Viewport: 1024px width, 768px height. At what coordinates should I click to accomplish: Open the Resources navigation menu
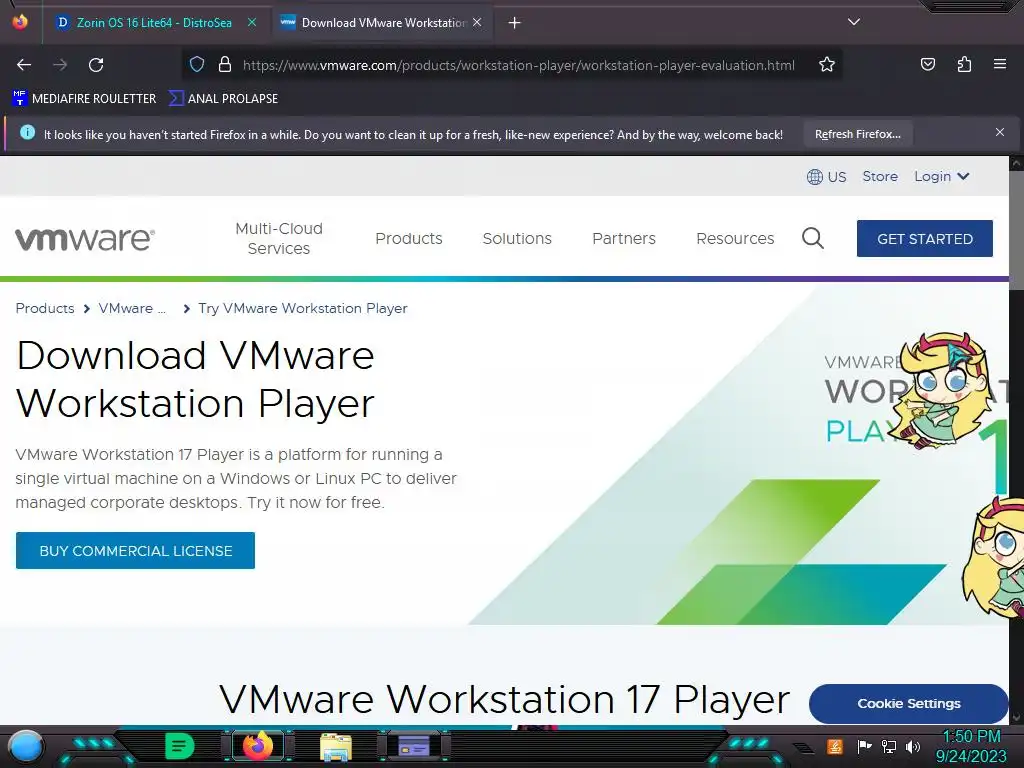[x=735, y=238]
